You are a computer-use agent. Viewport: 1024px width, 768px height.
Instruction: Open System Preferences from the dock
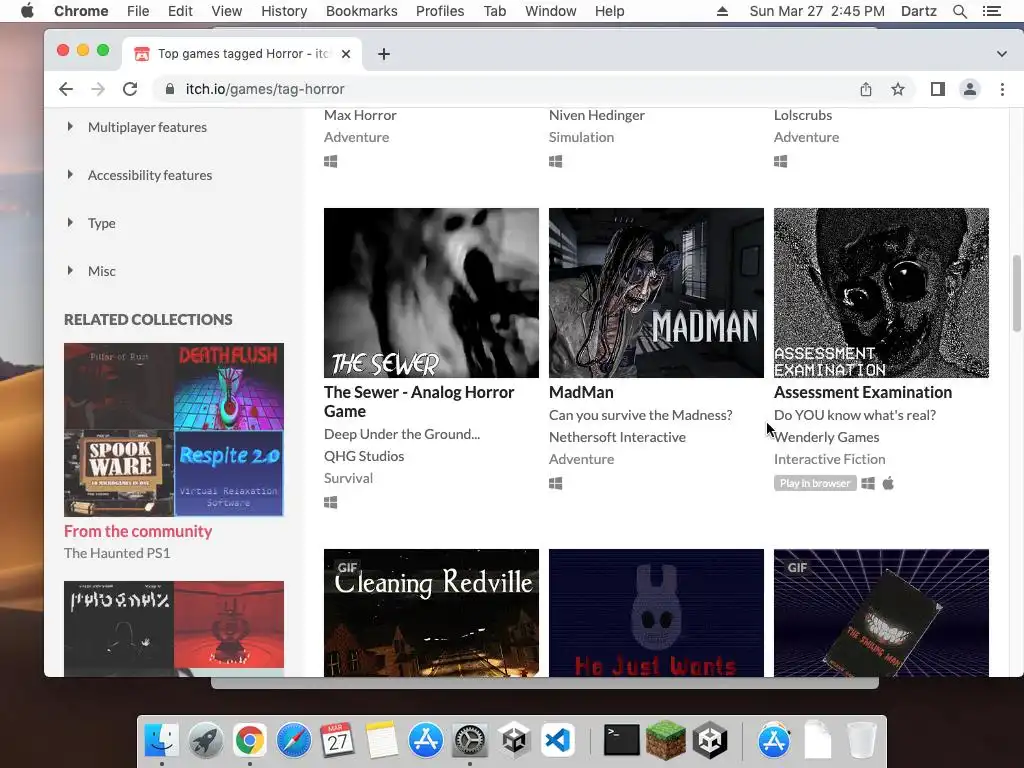(x=470, y=740)
